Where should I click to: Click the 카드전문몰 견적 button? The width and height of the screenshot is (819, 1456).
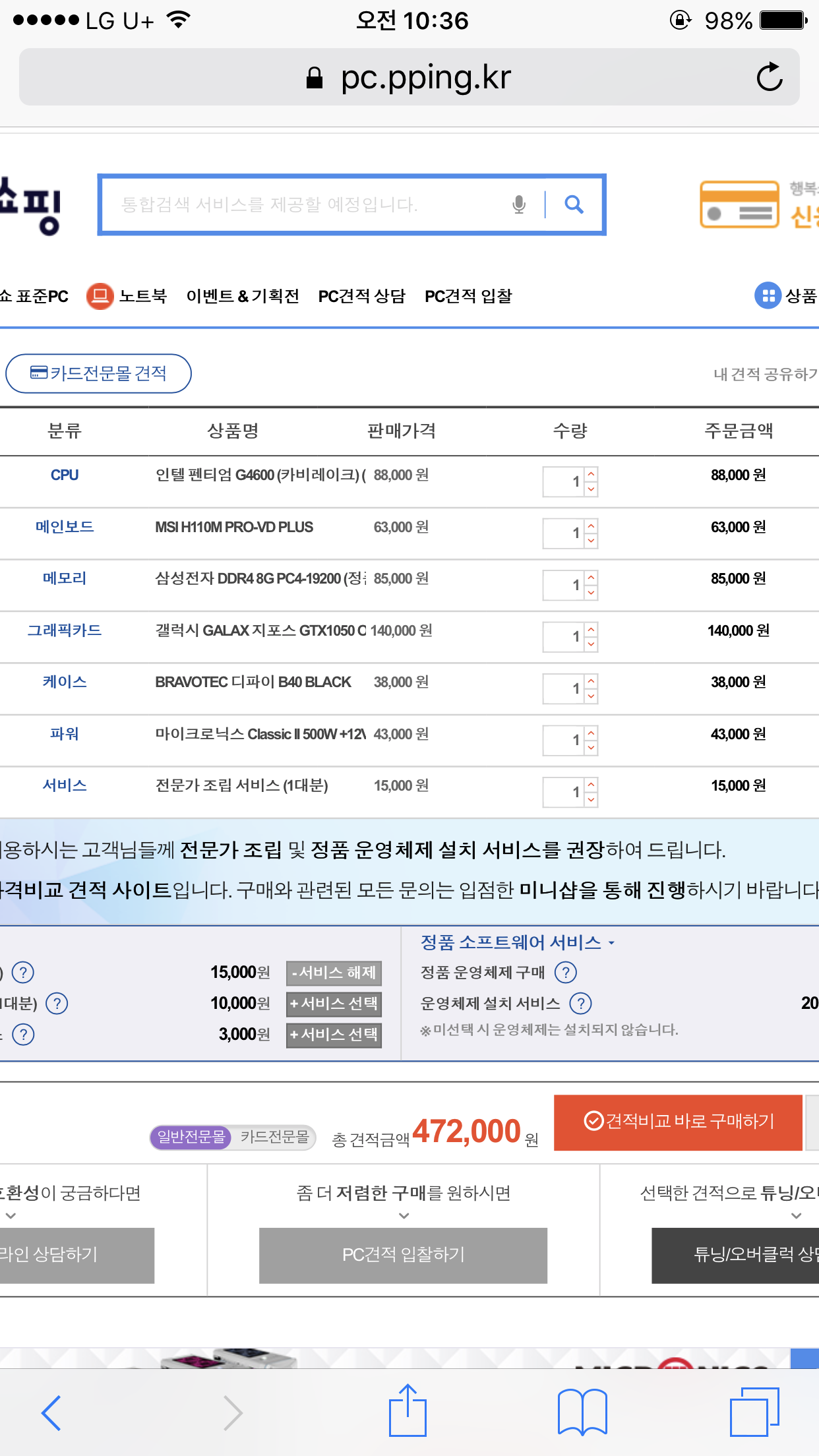tap(98, 374)
